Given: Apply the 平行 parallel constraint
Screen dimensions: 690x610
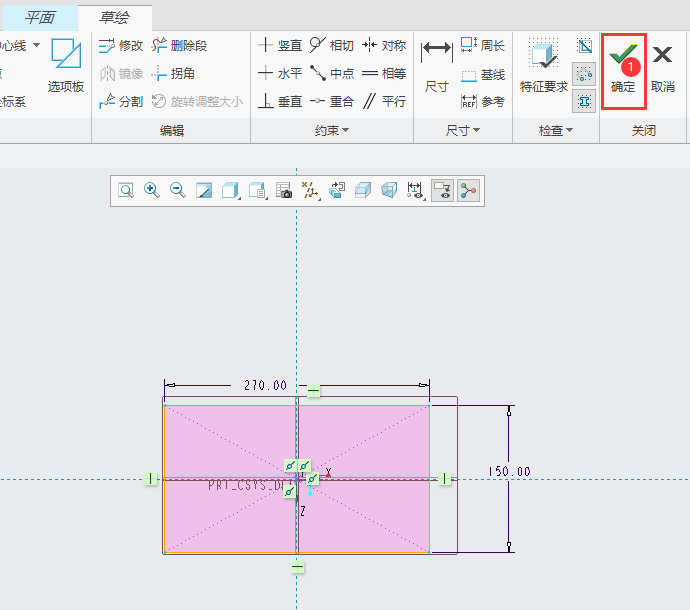Looking at the screenshot, I should (x=384, y=102).
